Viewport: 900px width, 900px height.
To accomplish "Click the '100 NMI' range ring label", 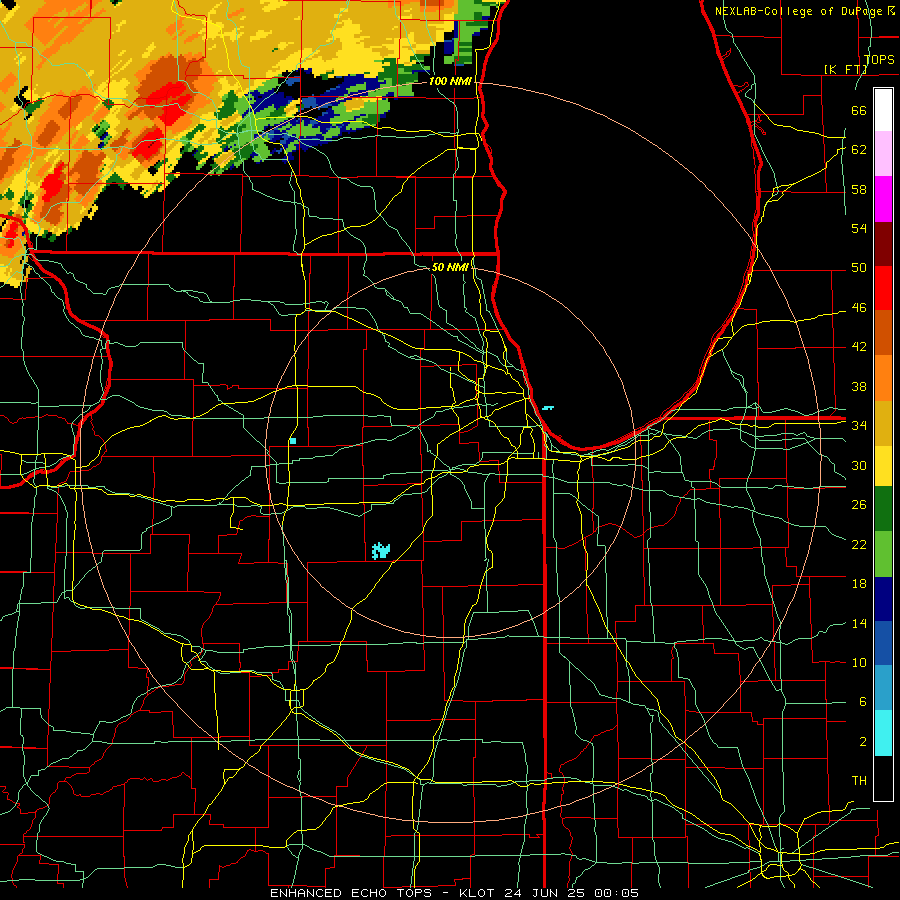I will click(450, 81).
